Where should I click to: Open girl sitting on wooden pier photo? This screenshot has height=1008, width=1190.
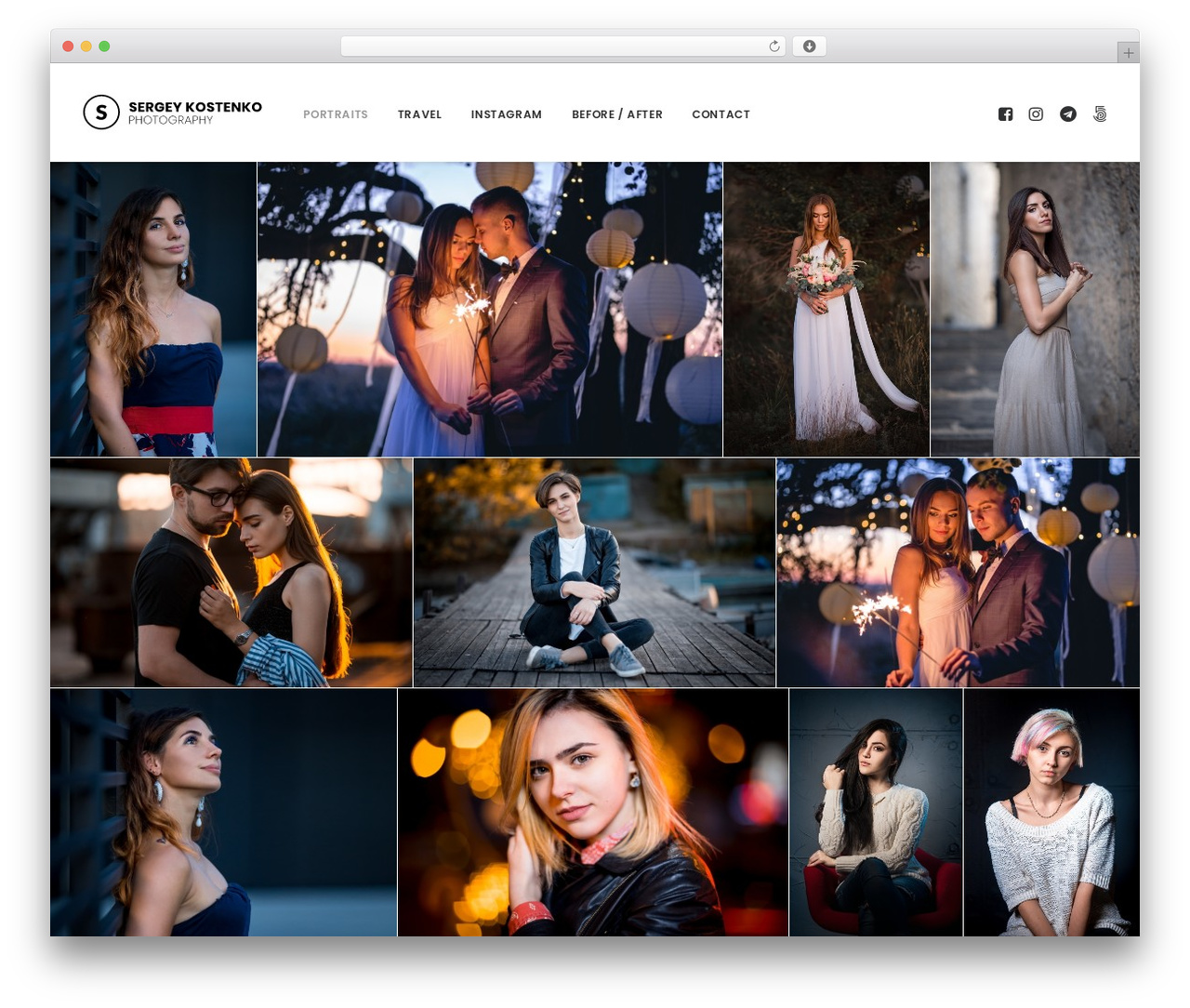tap(594, 573)
